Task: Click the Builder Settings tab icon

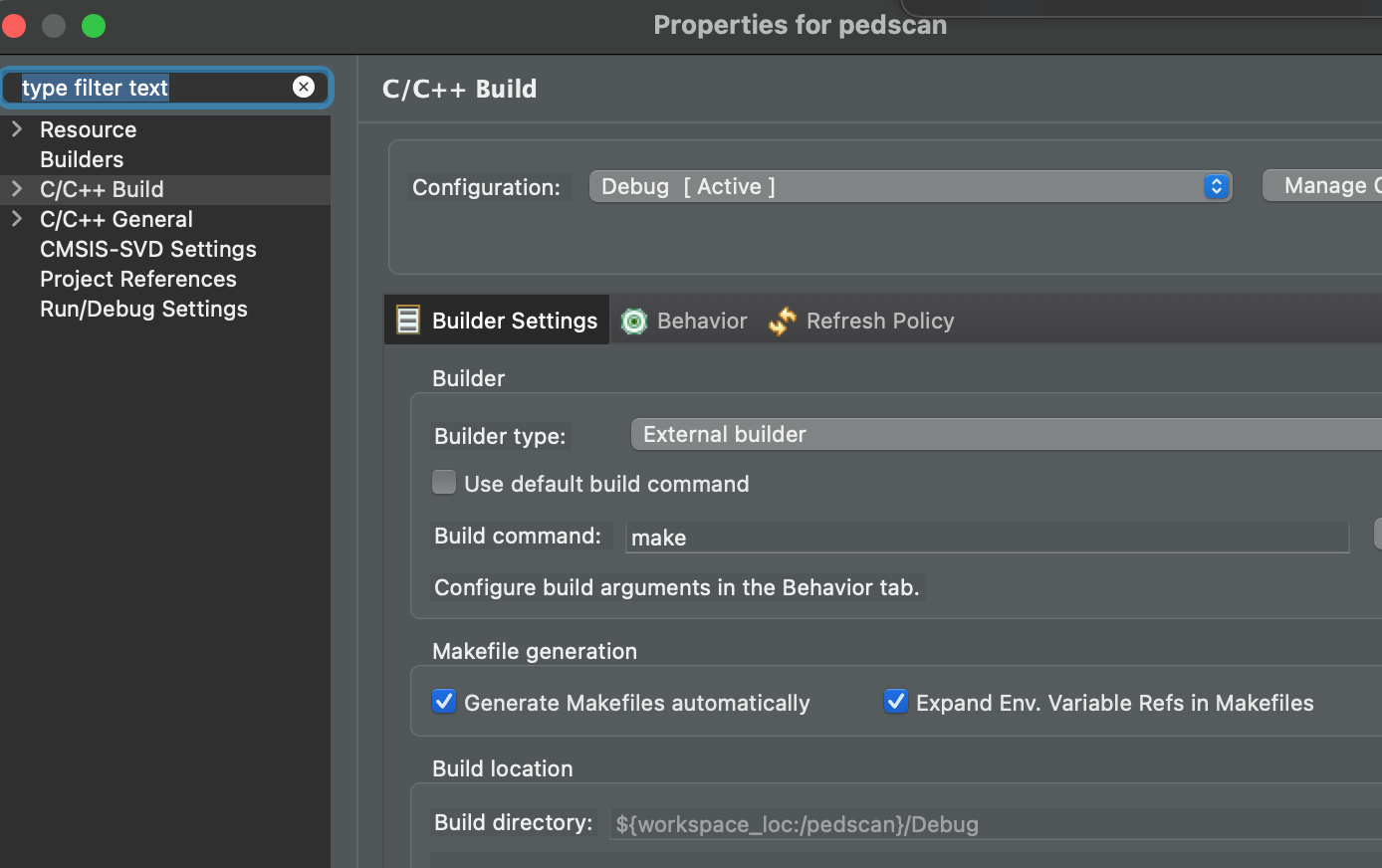Action: tap(408, 320)
